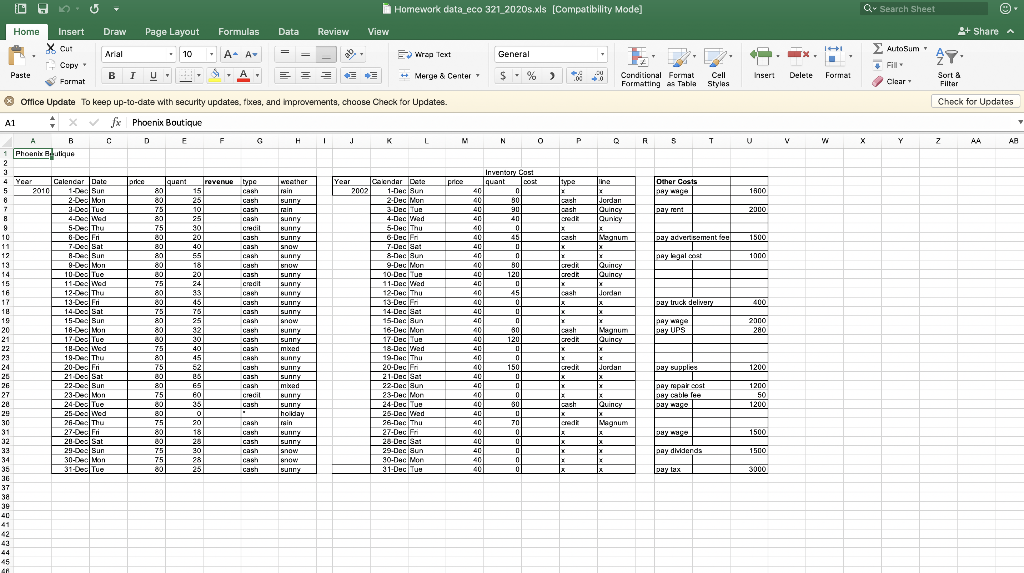Open the Review tab
The image size is (1024, 573).
[x=333, y=31]
